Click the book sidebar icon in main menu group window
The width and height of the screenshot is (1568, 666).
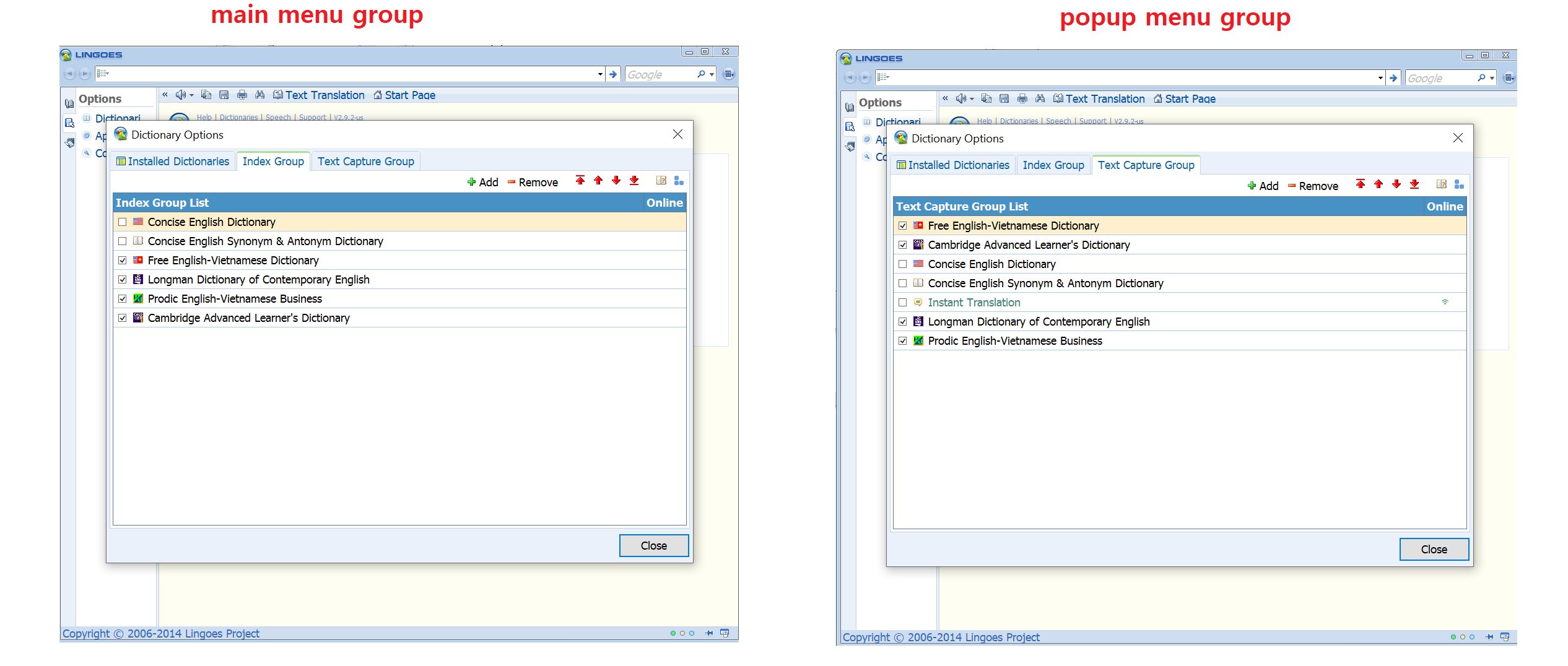click(x=69, y=104)
